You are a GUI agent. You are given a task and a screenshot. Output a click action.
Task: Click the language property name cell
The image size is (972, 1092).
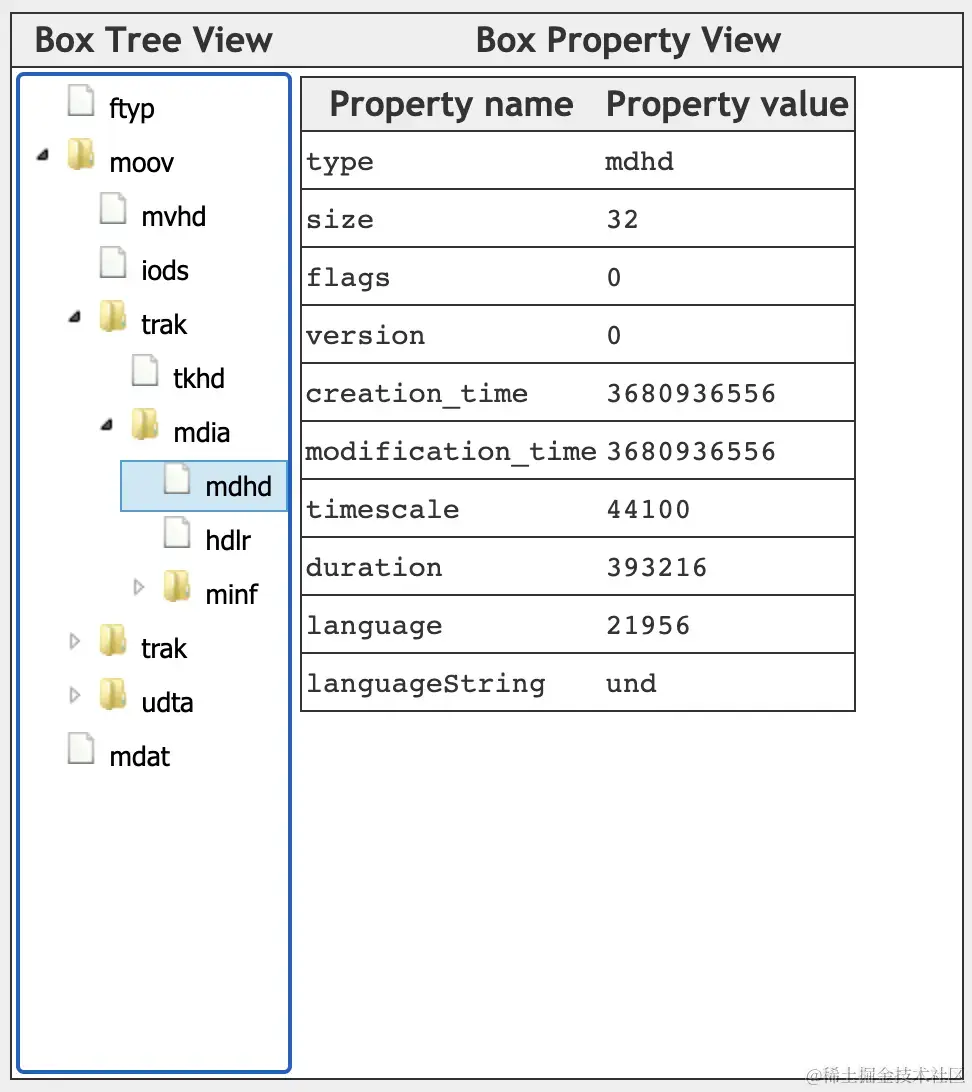pos(451,624)
